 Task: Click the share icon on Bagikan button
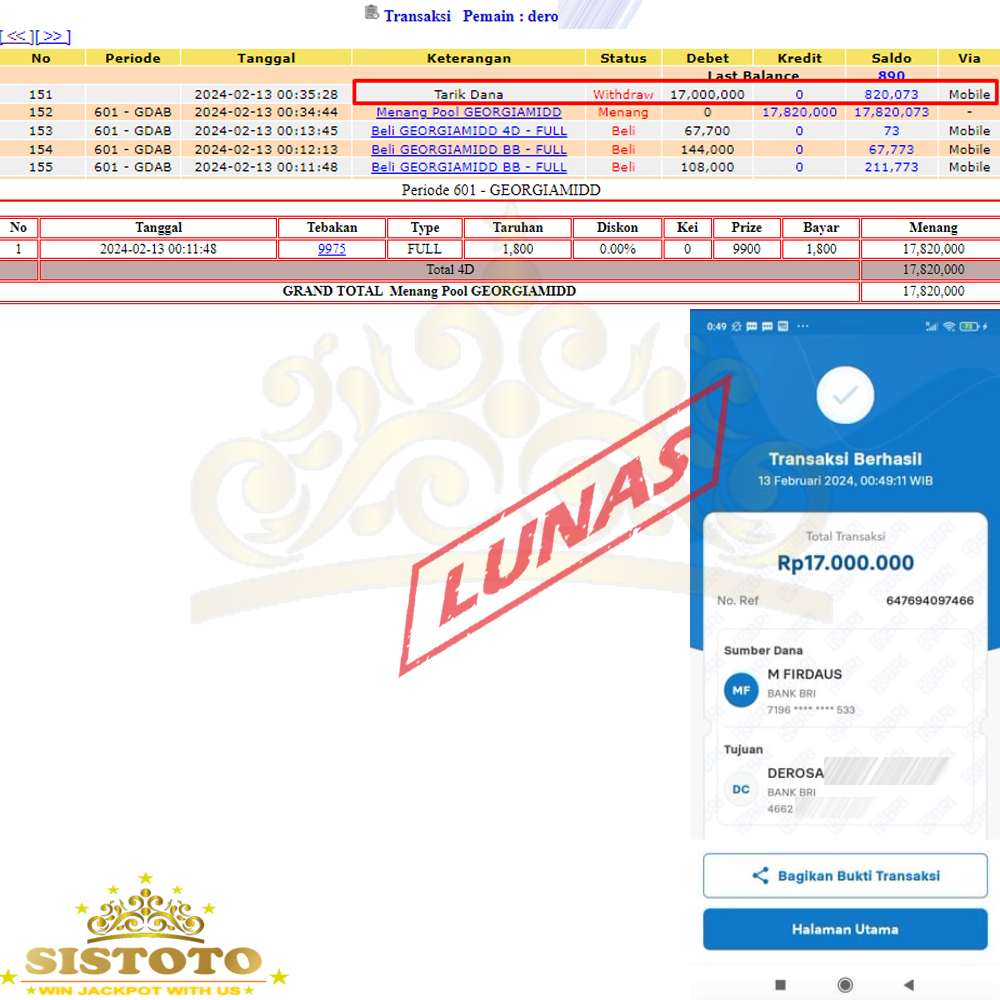pyautogui.click(x=760, y=876)
